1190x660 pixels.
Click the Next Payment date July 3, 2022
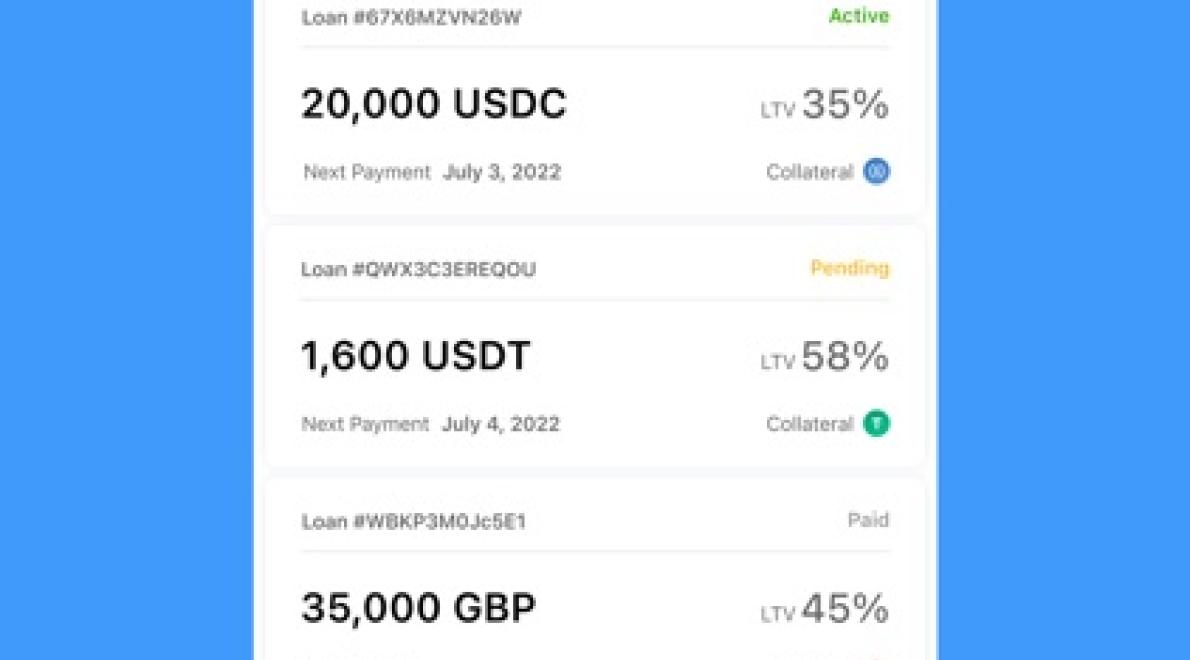click(x=501, y=172)
